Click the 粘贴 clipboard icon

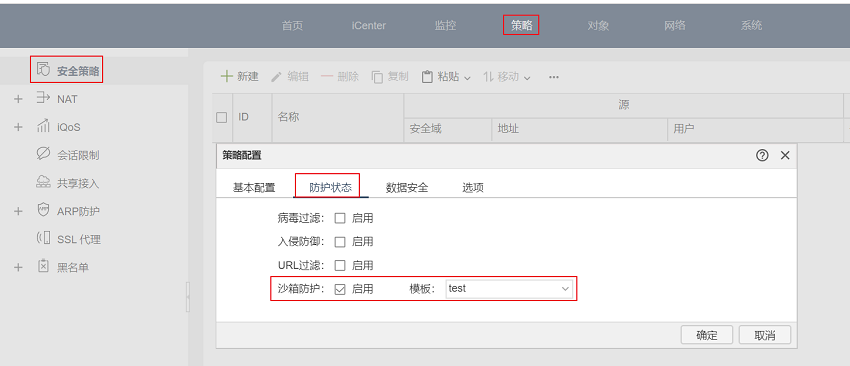[427, 76]
